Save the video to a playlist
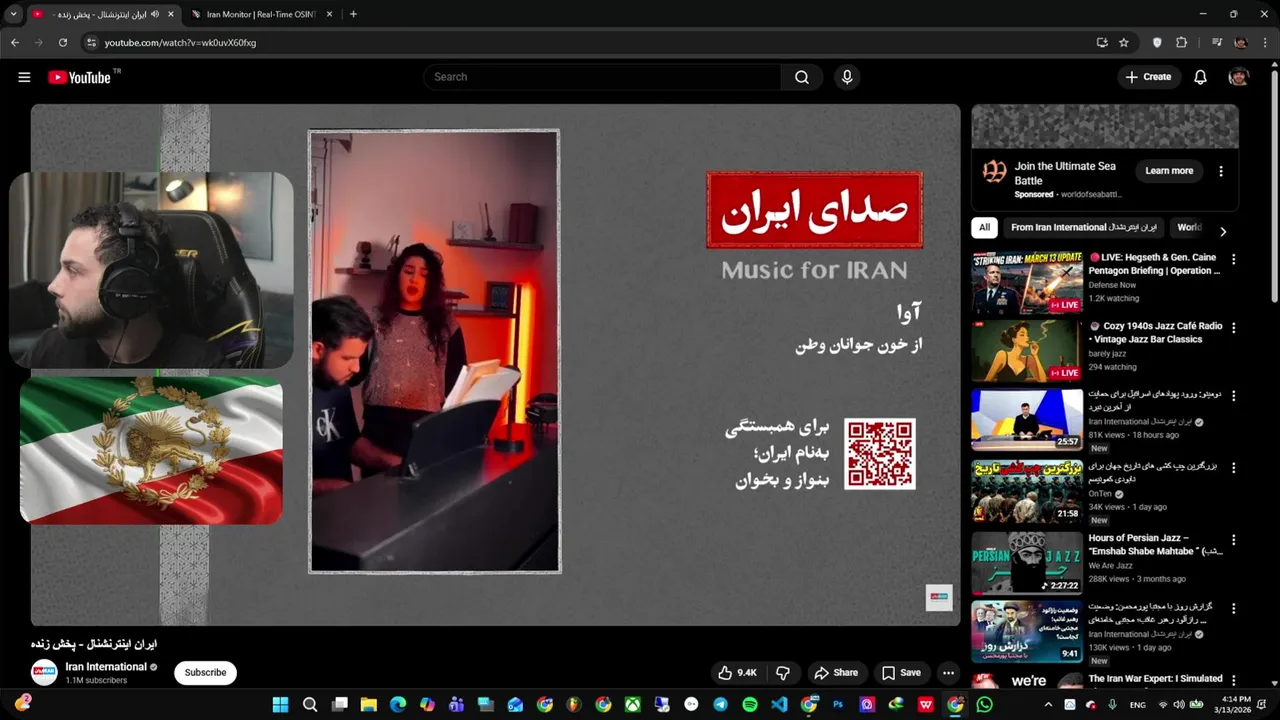The width and height of the screenshot is (1280, 720). 901,673
